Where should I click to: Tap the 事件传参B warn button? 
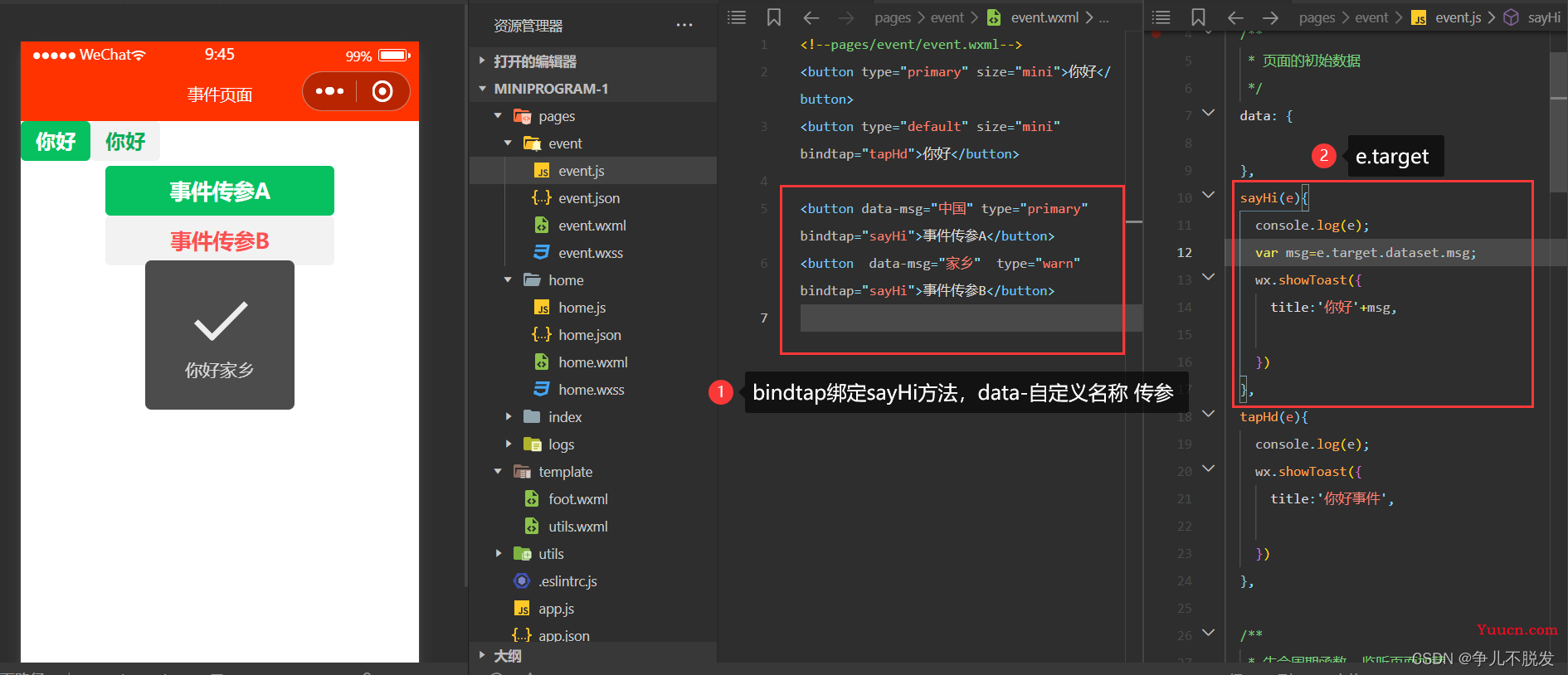220,240
